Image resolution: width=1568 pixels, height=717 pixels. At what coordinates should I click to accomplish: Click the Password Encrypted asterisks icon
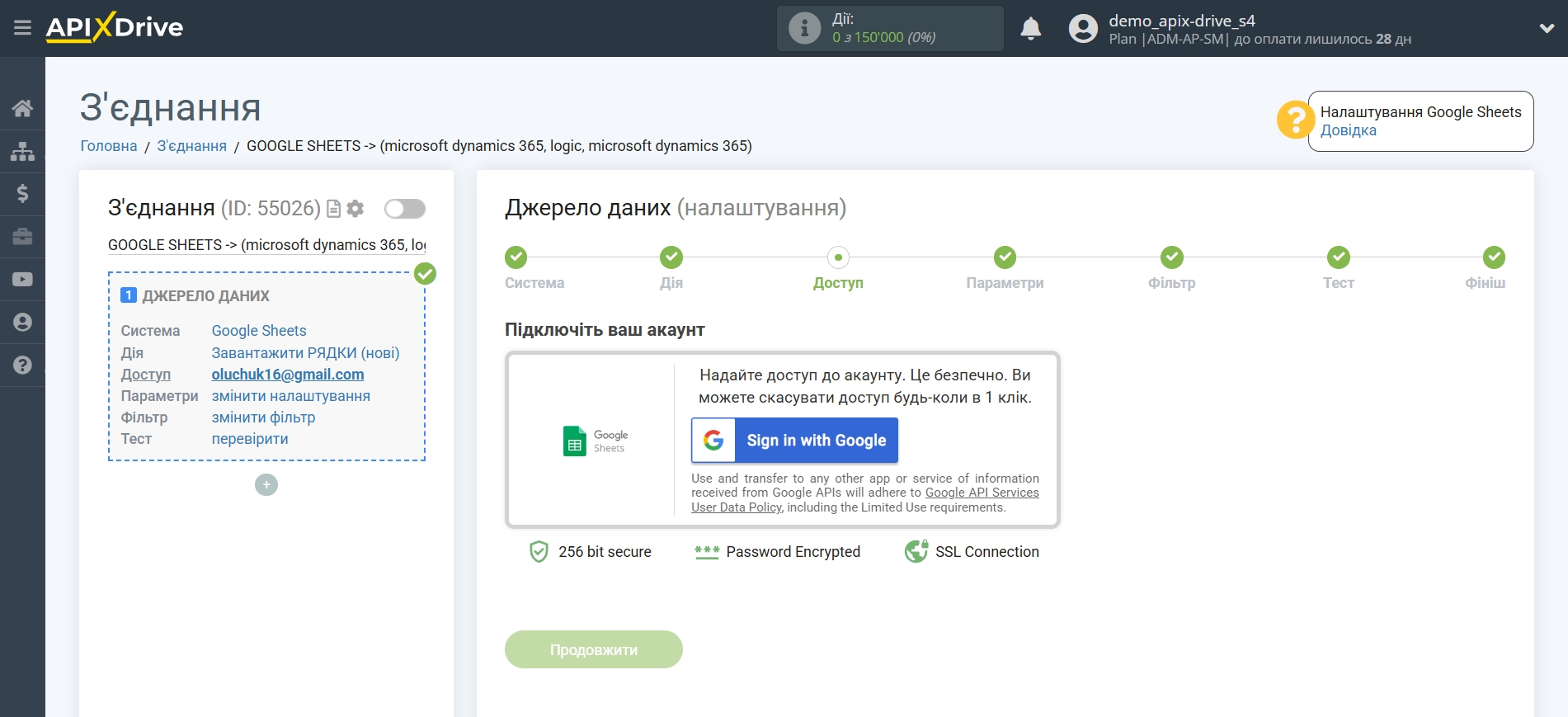(x=707, y=552)
